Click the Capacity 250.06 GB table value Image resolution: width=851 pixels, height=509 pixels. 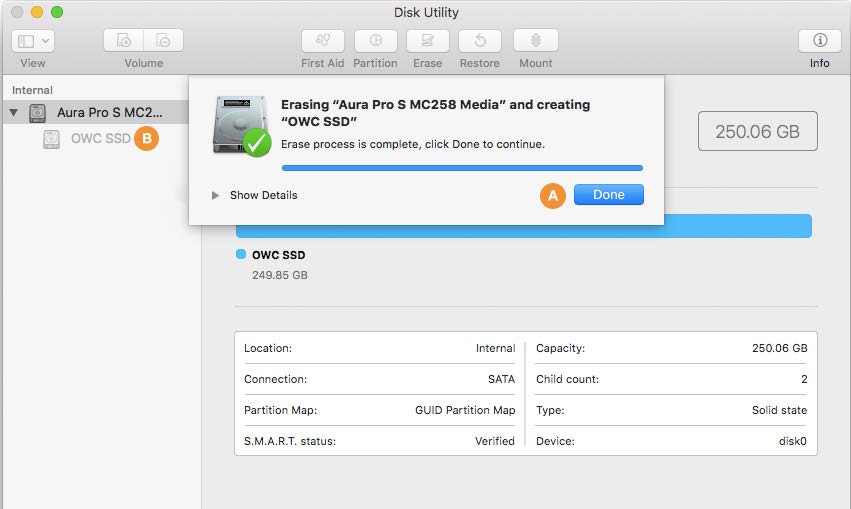780,348
